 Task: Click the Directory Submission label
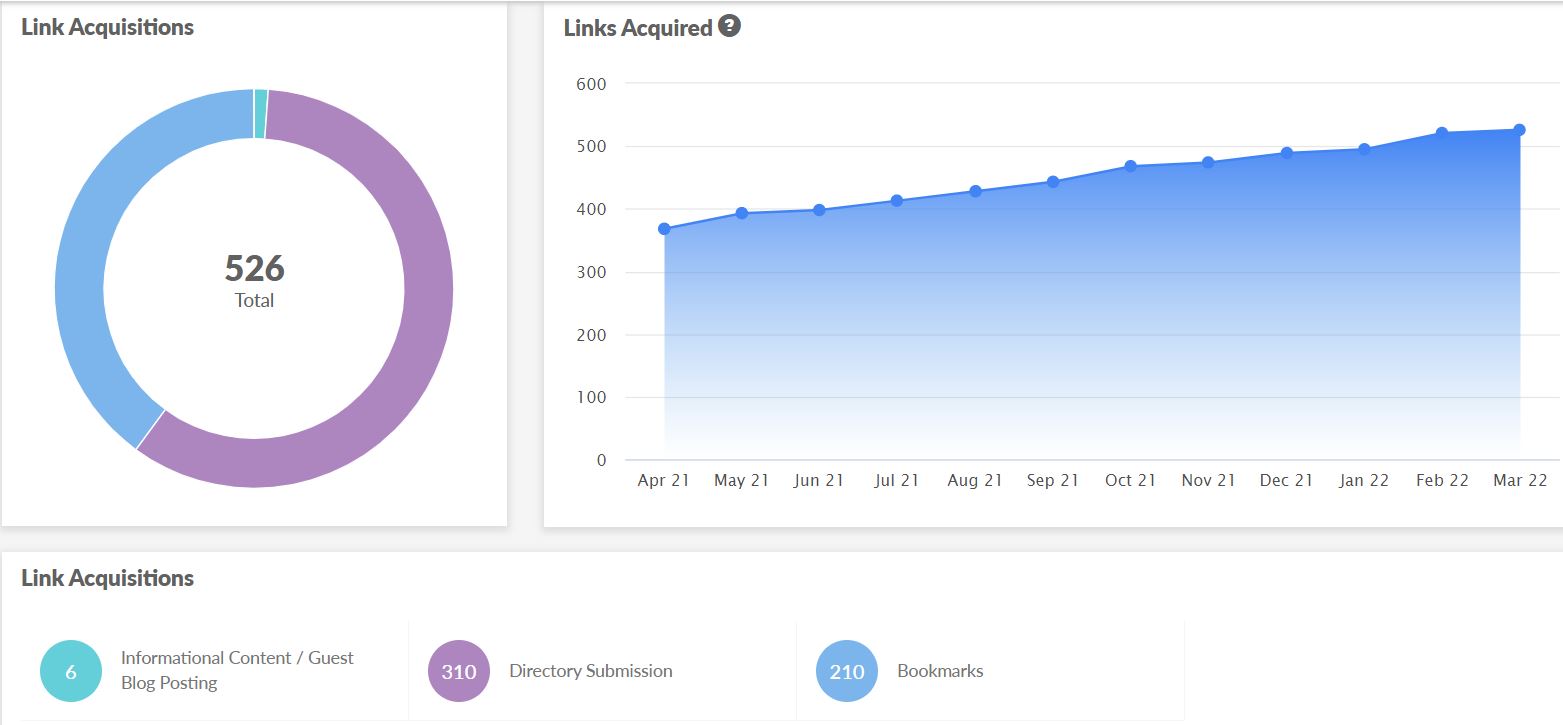(x=591, y=671)
